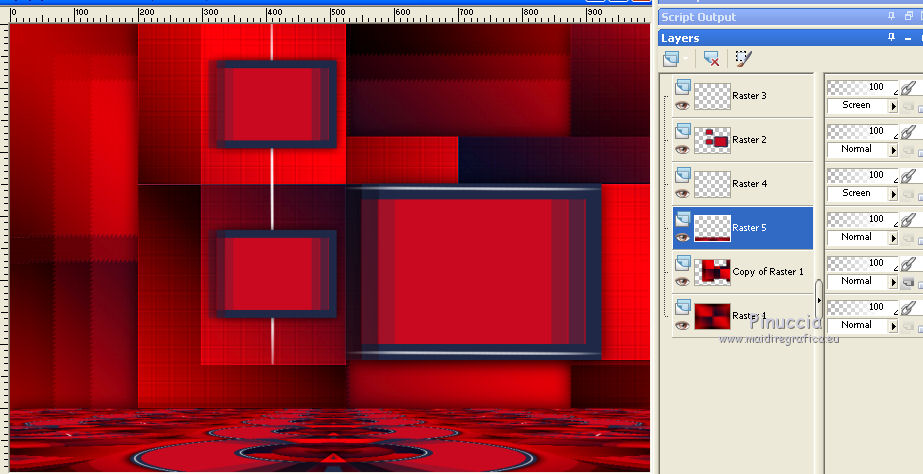The height and width of the screenshot is (474, 923).
Task: Click the layer type icon of Raster 2
Action: click(x=682, y=131)
